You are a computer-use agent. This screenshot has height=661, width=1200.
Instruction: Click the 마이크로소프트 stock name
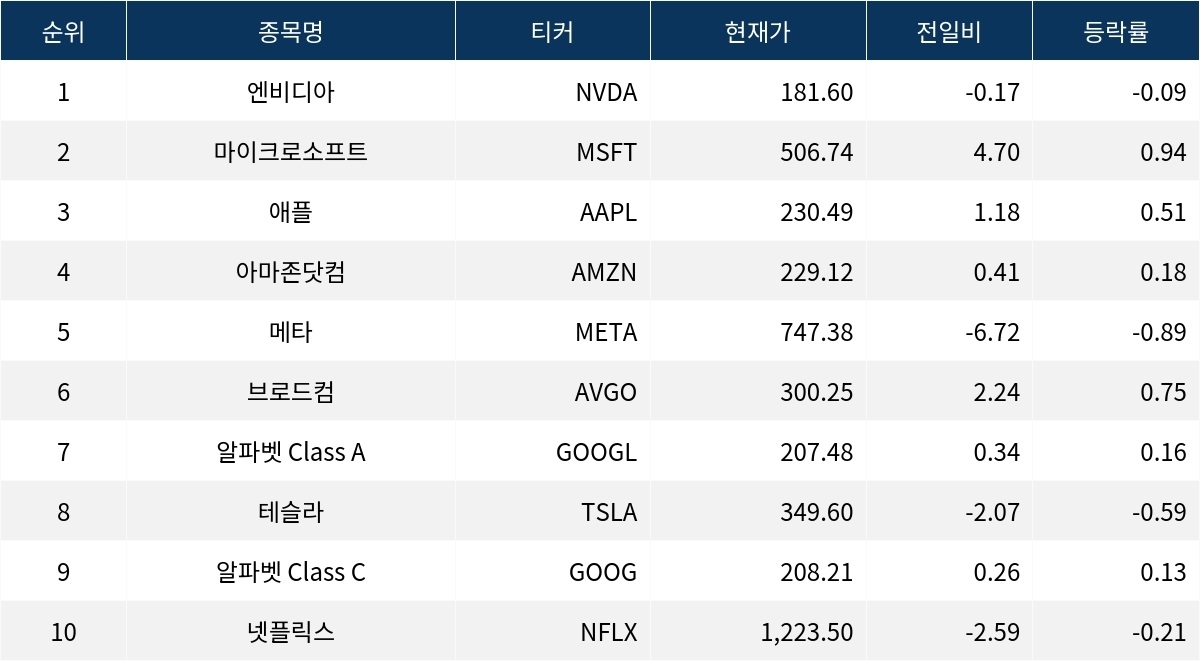(290, 152)
